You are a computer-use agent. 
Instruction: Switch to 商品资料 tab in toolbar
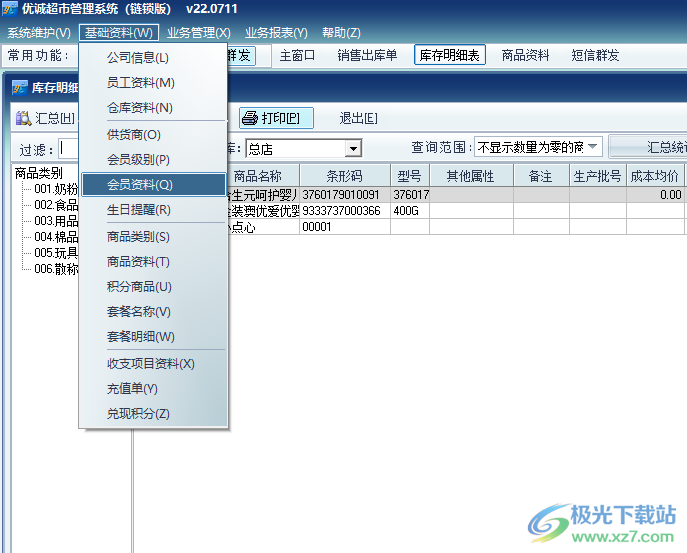coord(525,55)
